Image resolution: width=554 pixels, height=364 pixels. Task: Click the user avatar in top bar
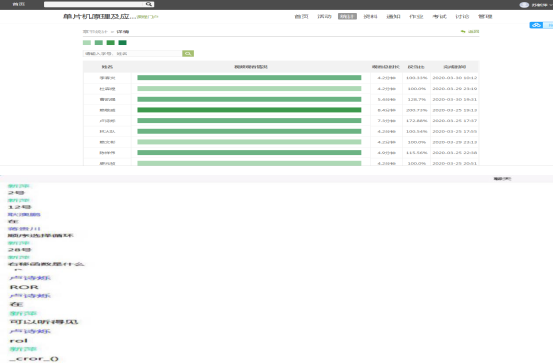click(x=524, y=5)
